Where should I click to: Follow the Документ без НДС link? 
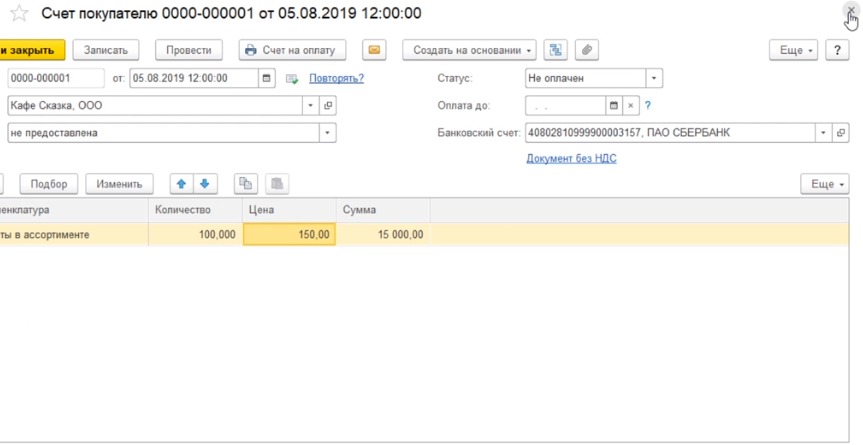571,158
